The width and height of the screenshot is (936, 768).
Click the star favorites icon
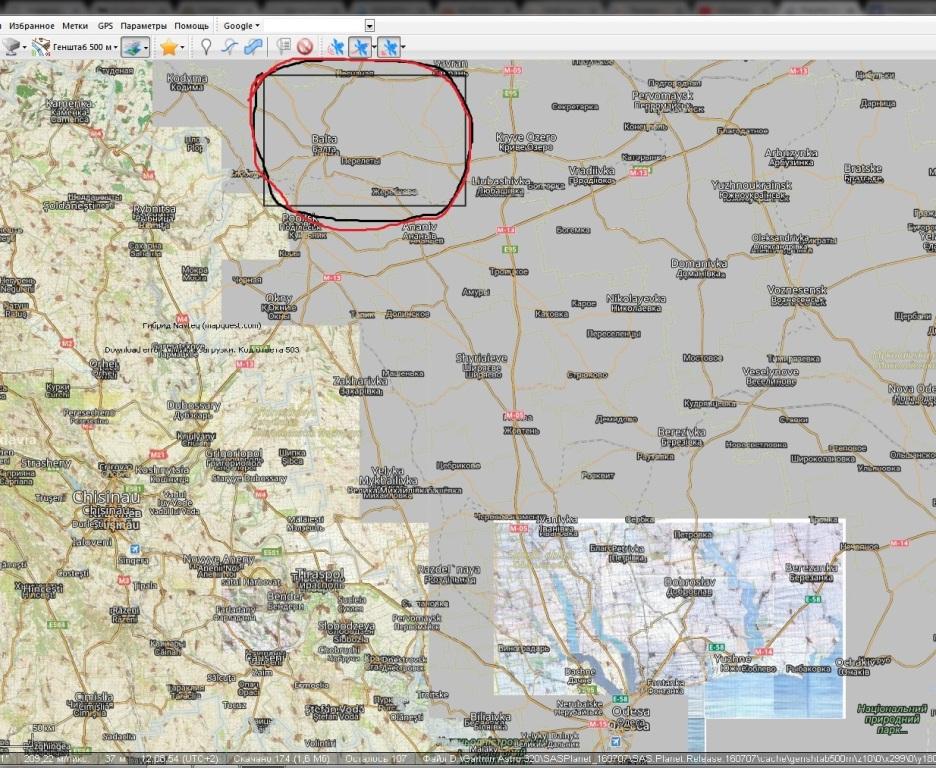point(169,46)
